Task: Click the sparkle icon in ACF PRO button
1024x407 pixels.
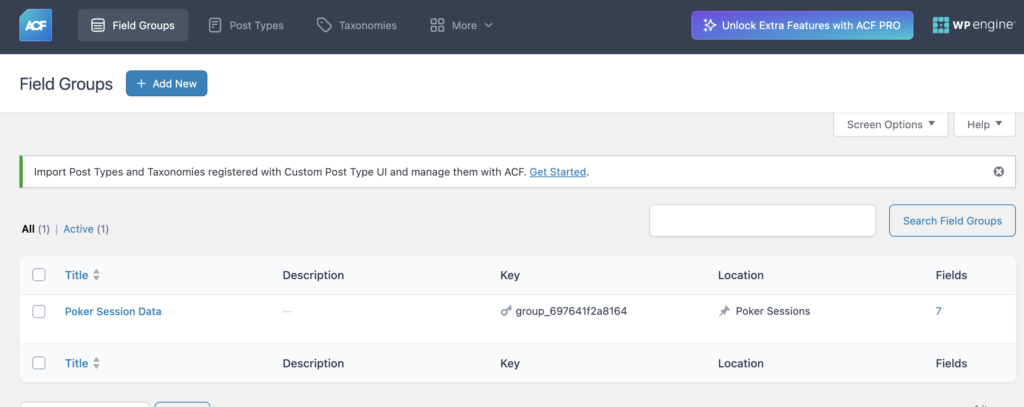Action: (709, 26)
